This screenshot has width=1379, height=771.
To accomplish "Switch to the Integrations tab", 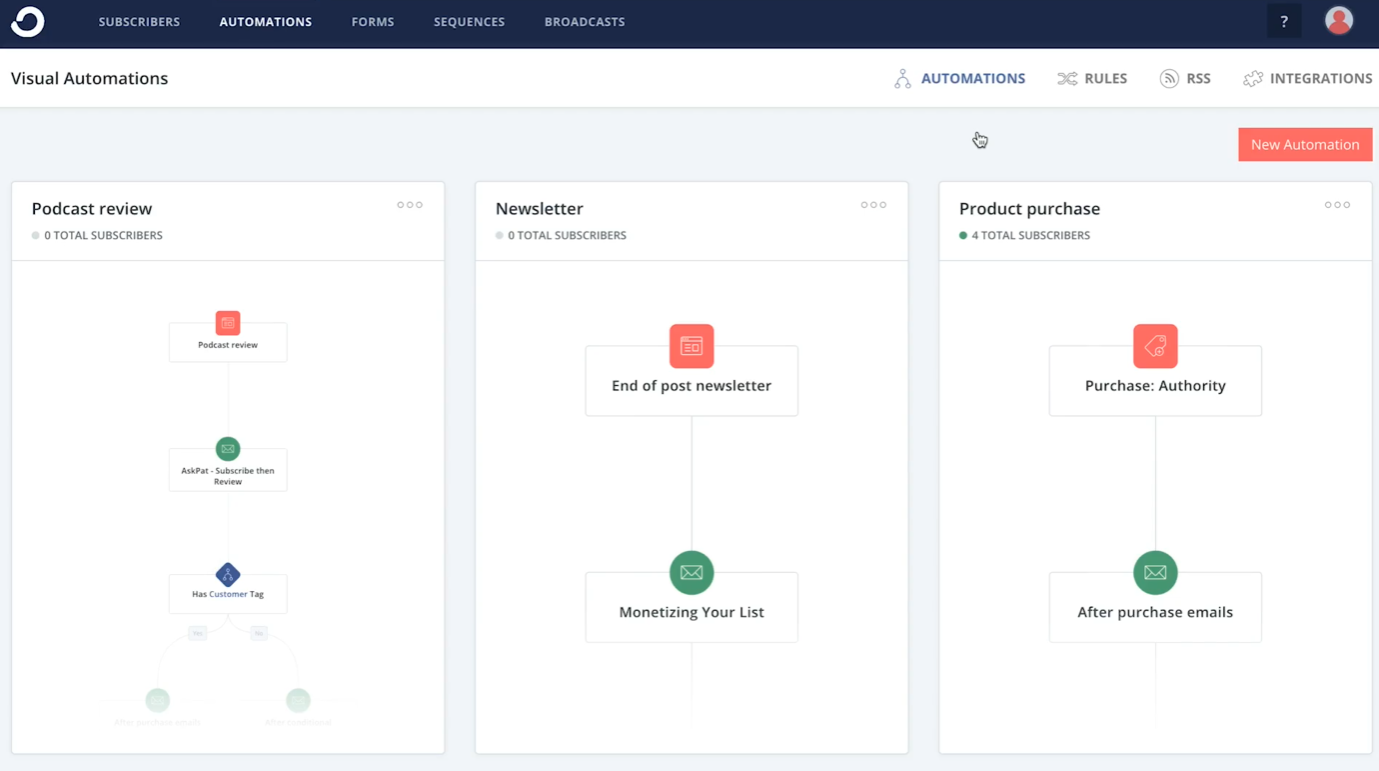I will [1308, 79].
